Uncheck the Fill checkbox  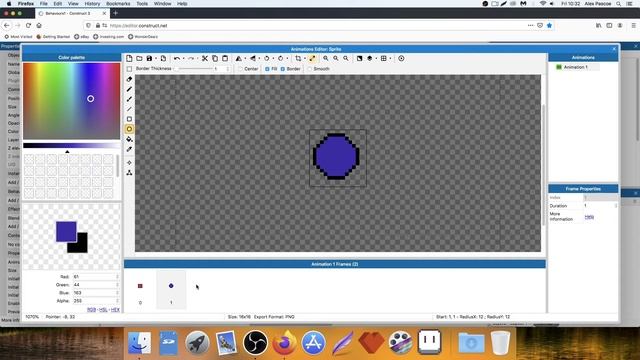point(267,69)
